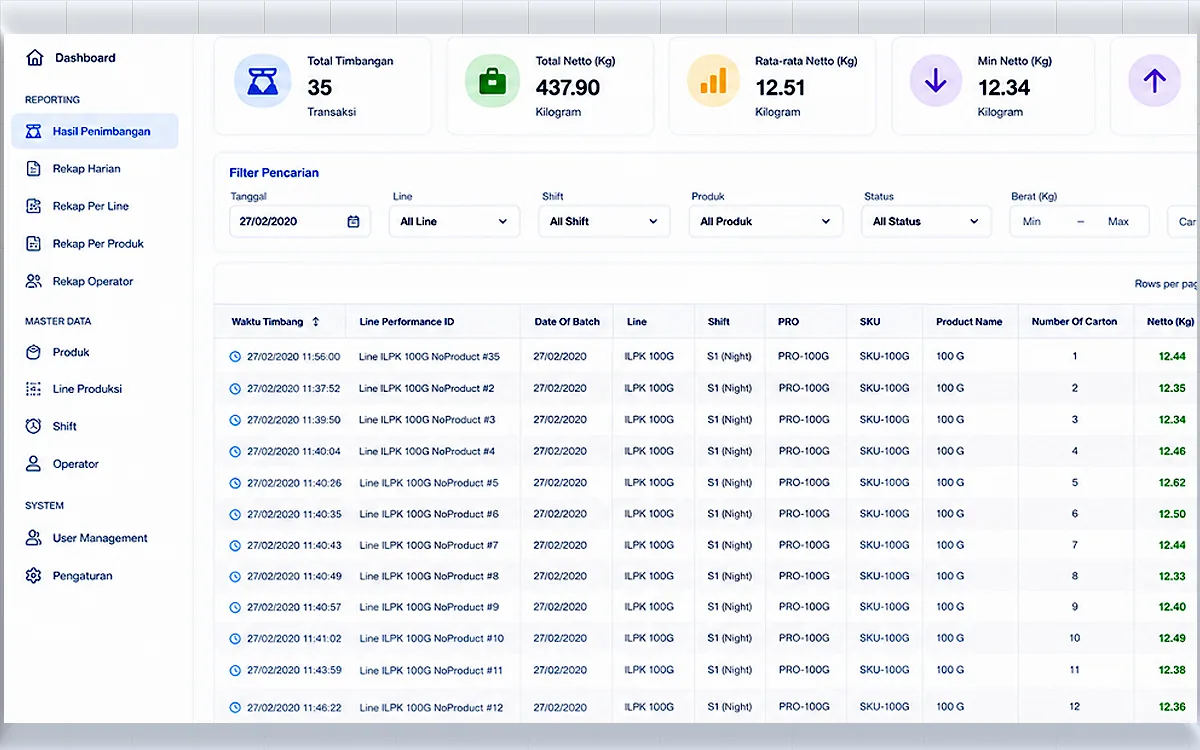
Task: Click the Netto value 12.62
Action: coord(1172,483)
